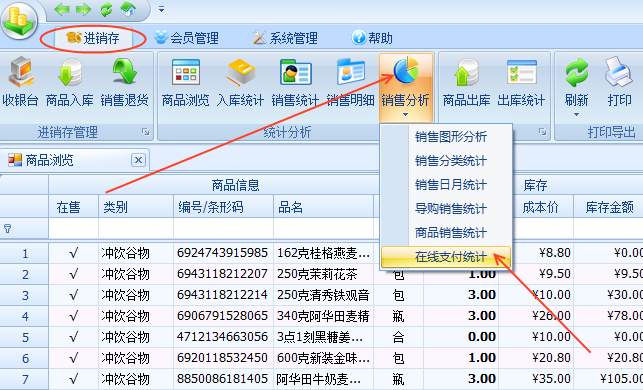Go forward with the green right arrow

[x=83, y=9]
